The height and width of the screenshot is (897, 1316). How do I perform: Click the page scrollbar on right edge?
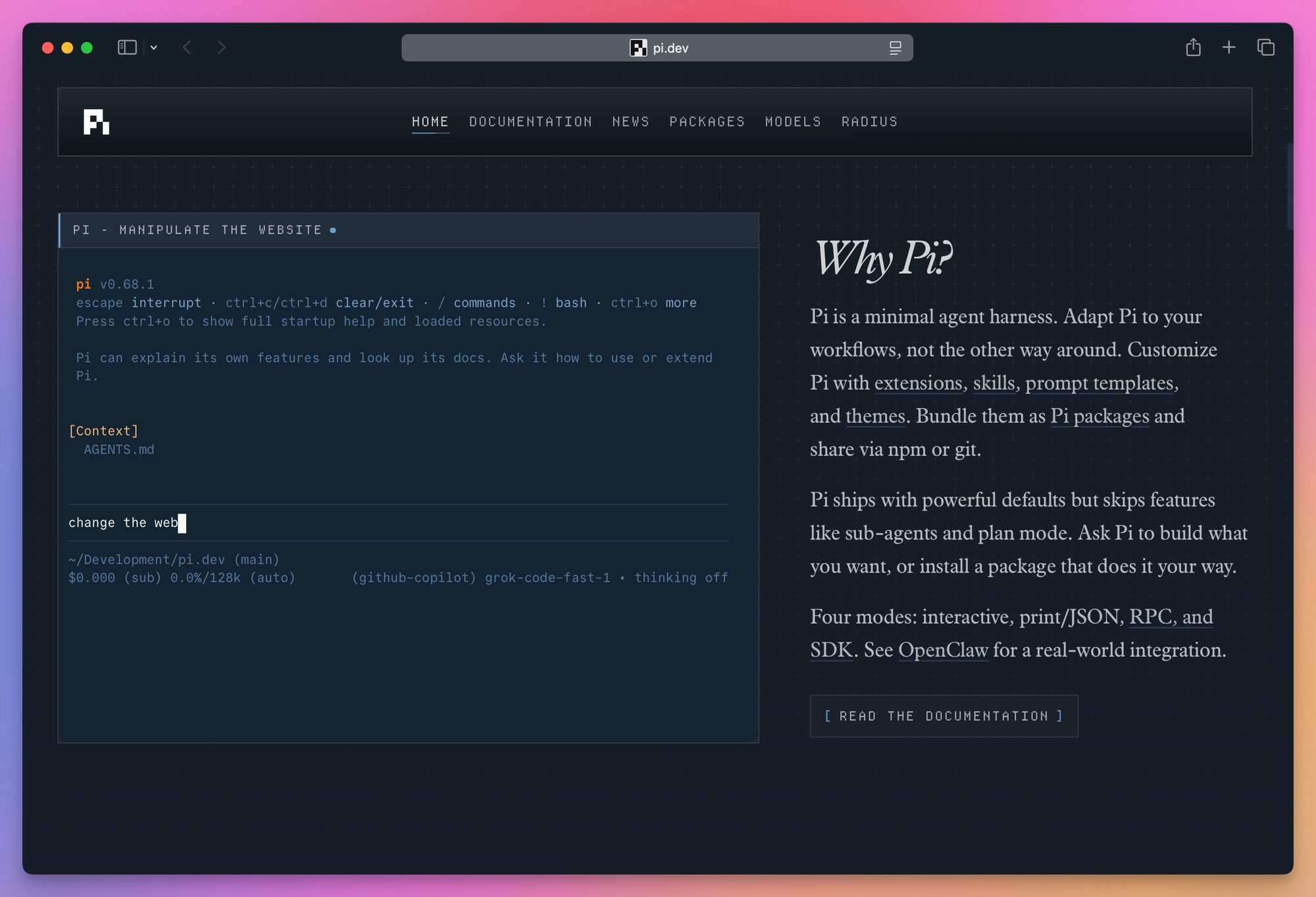(1290, 187)
